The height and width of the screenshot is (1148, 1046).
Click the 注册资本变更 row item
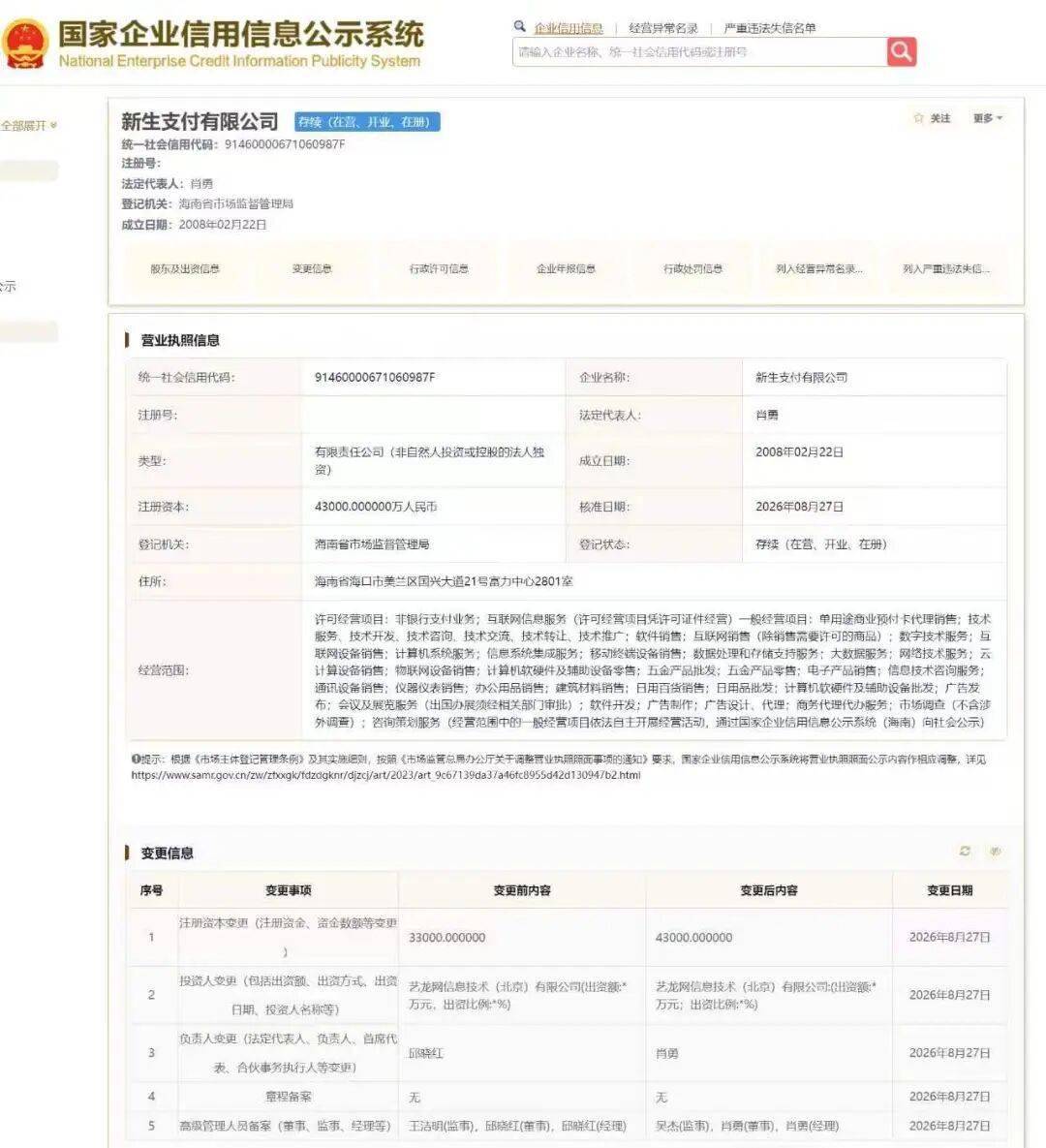288,937
